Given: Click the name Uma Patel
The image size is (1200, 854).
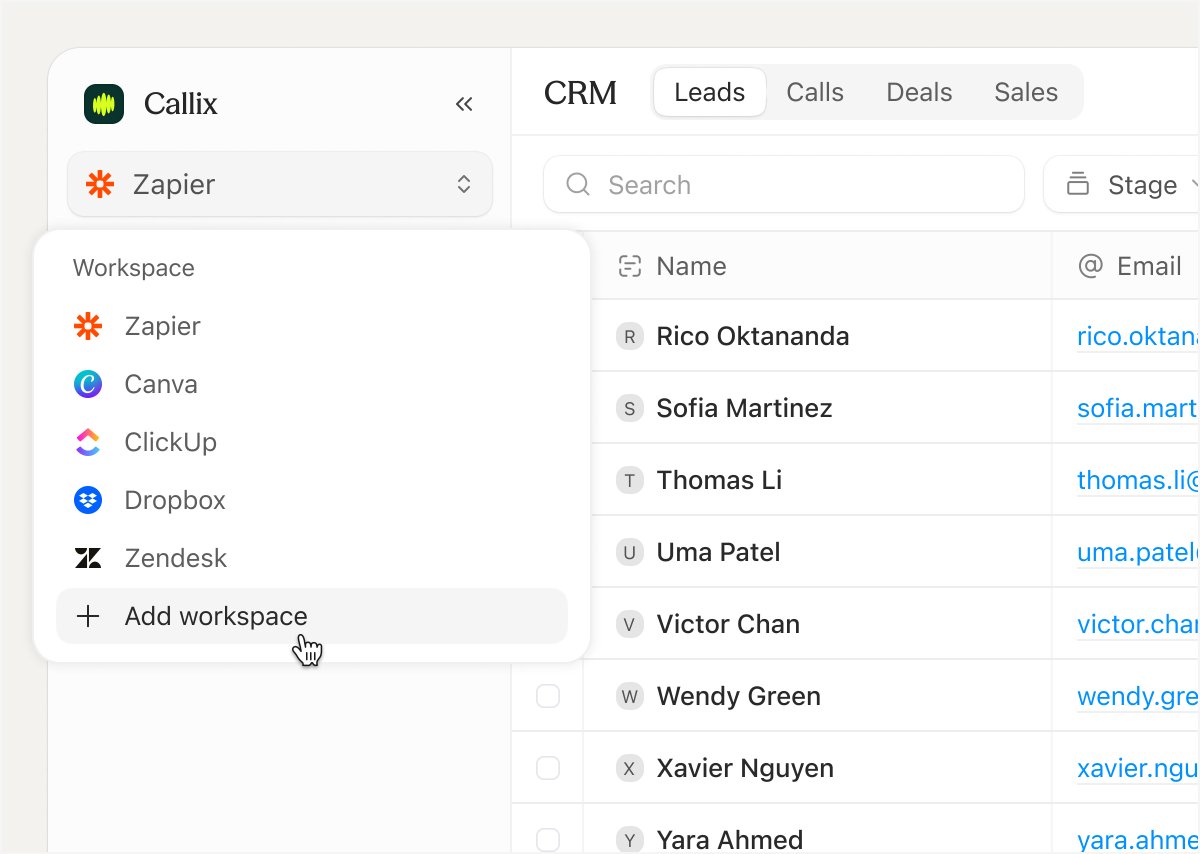Looking at the screenshot, I should tap(718, 552).
